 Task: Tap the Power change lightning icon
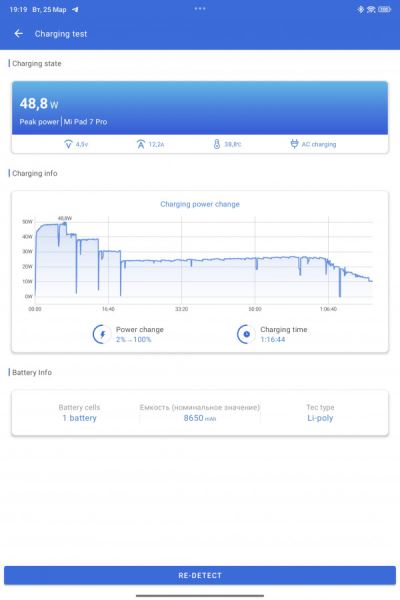point(102,334)
